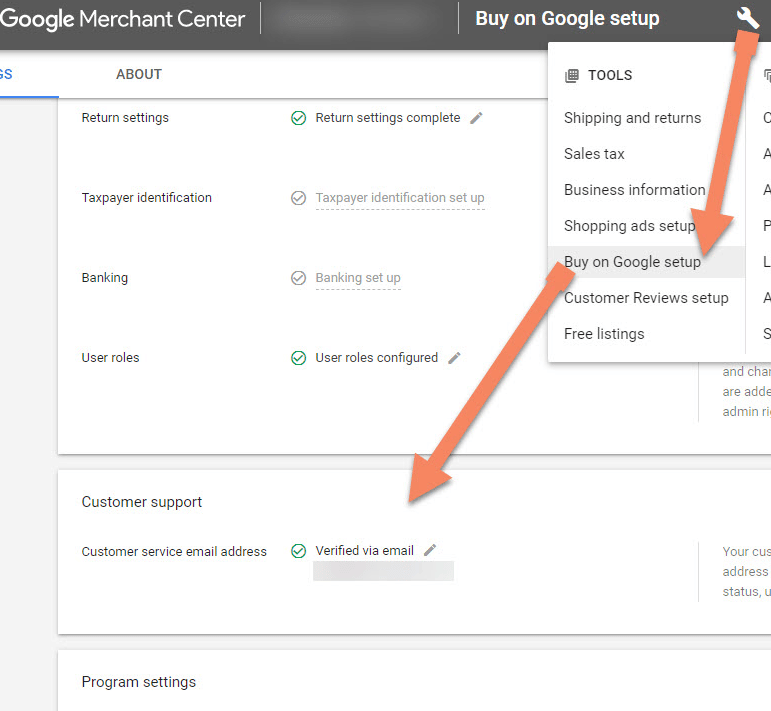
Task: Click the Program settings heading
Action: 139,682
